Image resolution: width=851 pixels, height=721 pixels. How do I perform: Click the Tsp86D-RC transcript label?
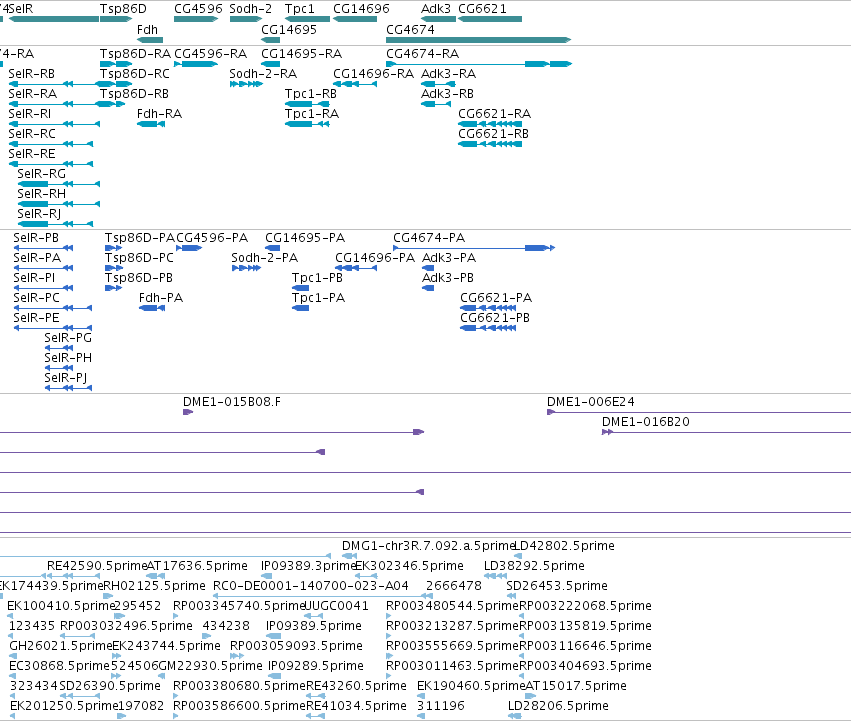click(x=135, y=74)
